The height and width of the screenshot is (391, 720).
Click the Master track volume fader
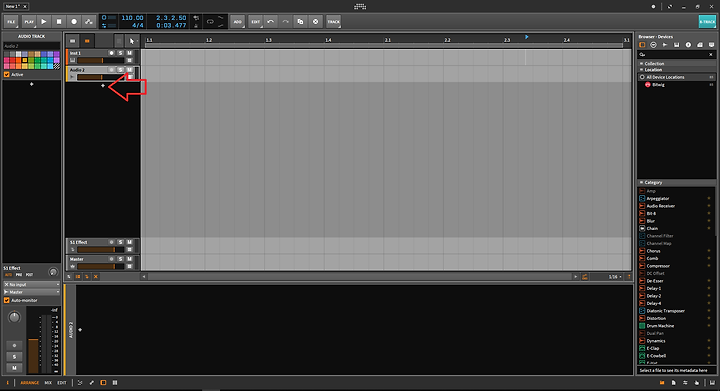[100, 266]
